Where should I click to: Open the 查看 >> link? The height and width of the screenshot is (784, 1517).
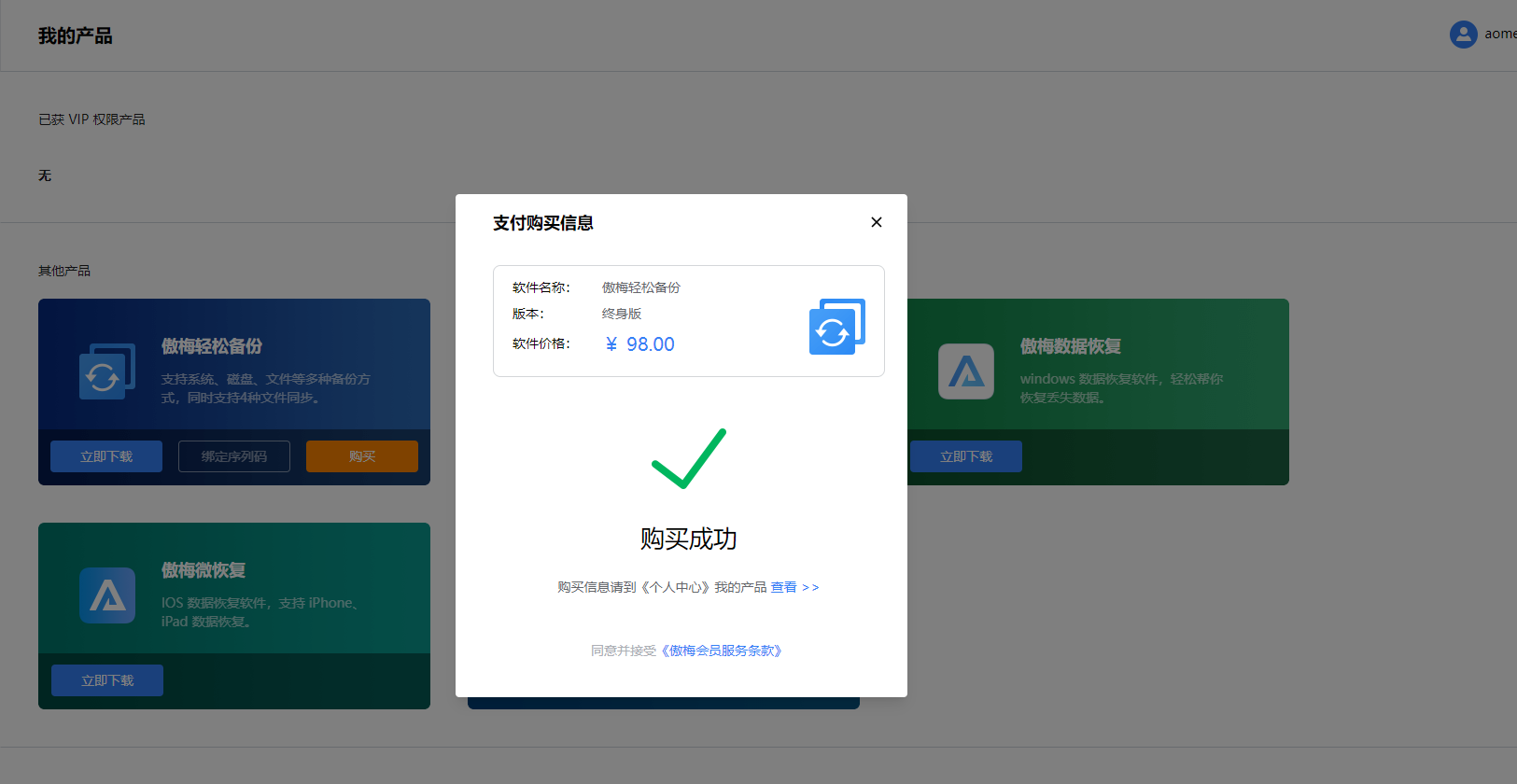pyautogui.click(x=794, y=587)
